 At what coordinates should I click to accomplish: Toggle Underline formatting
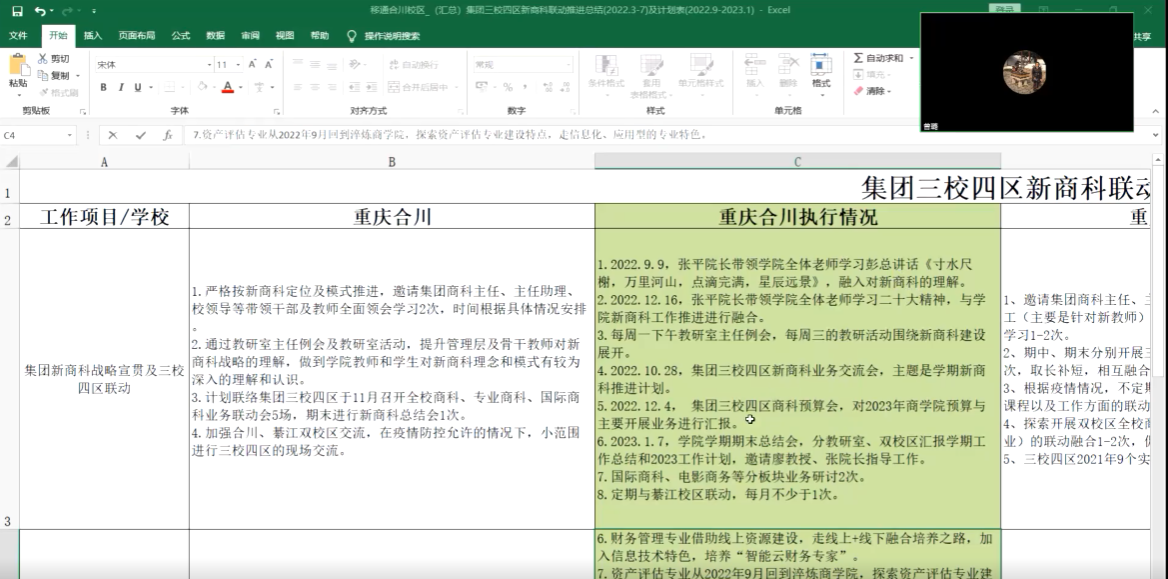pos(138,87)
